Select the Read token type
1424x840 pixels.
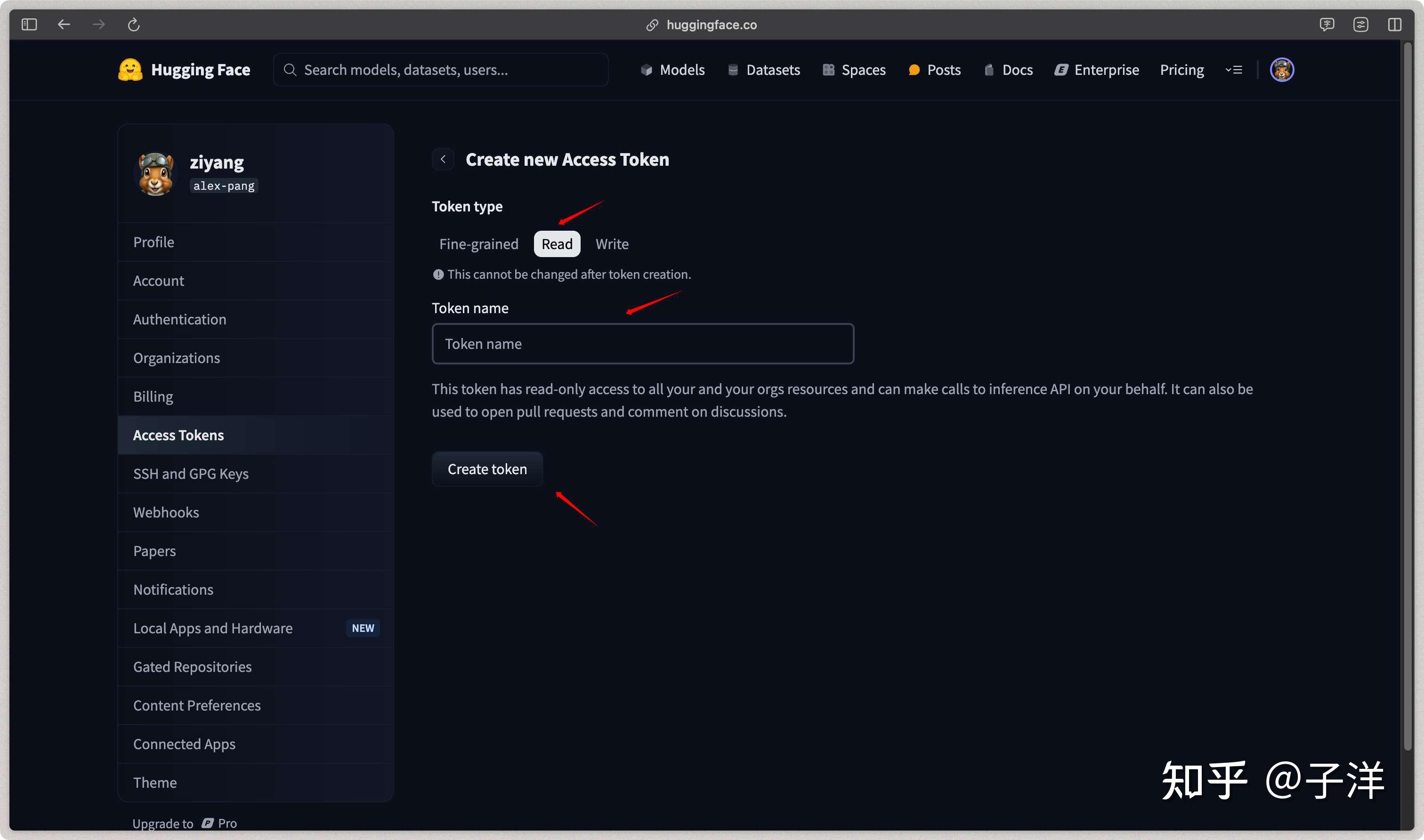click(557, 244)
